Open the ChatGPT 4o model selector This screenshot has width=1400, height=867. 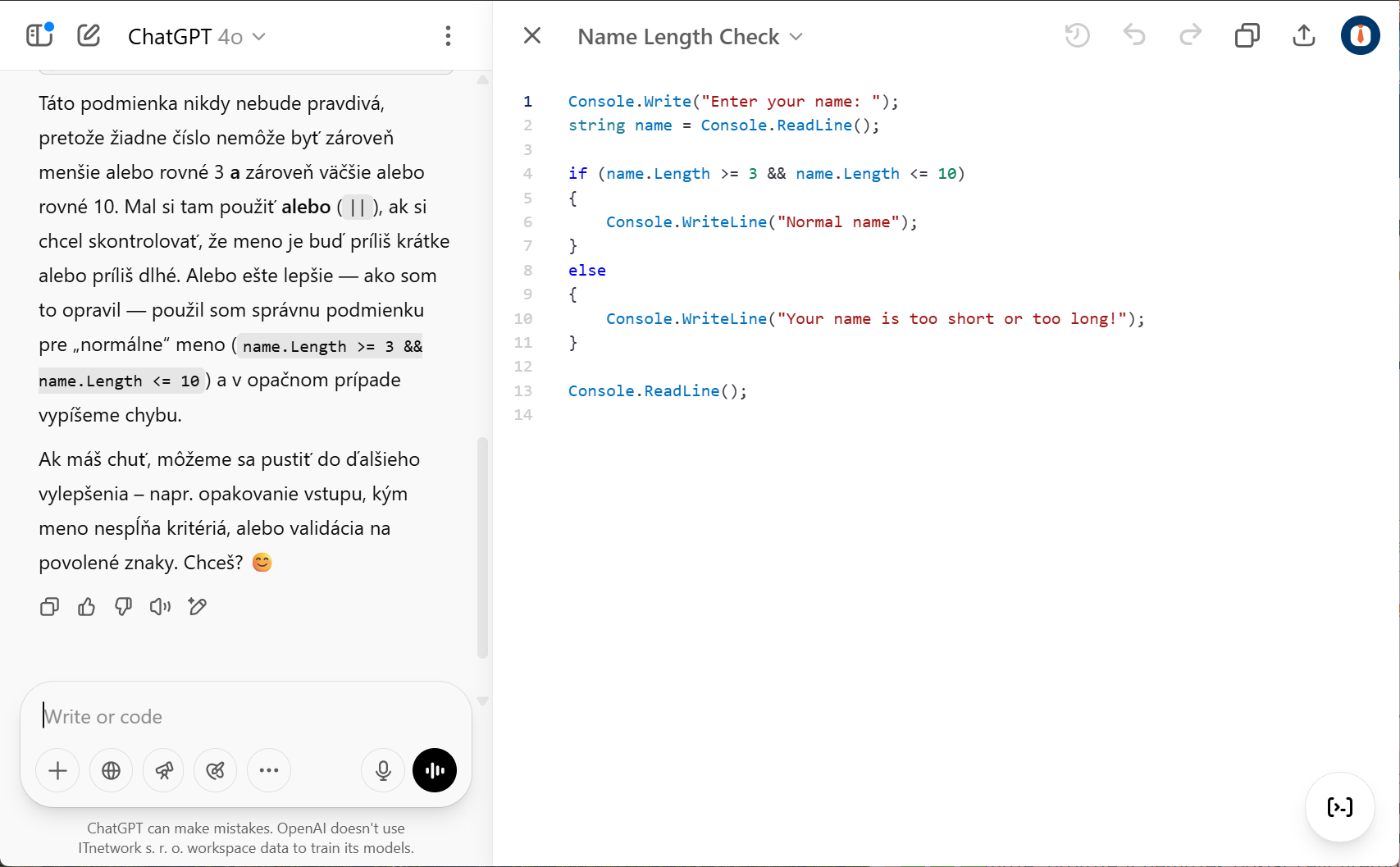click(x=197, y=36)
